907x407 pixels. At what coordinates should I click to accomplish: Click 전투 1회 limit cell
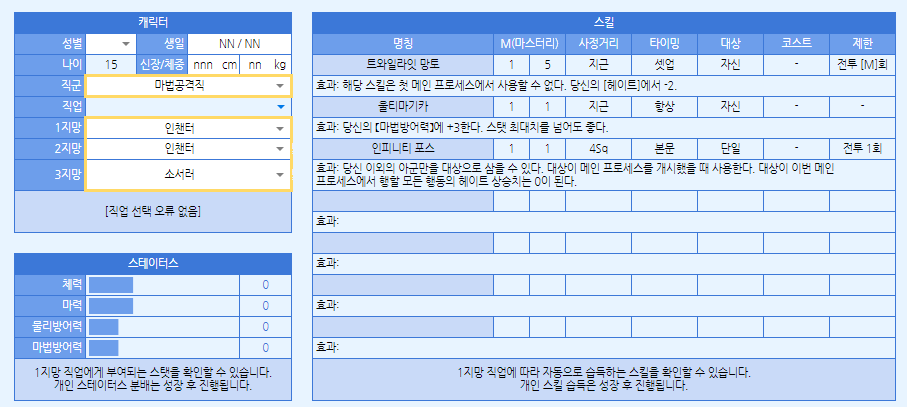[x=862, y=149]
